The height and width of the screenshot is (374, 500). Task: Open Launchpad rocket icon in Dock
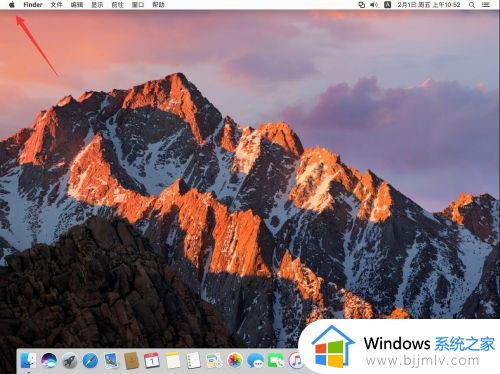click(x=69, y=361)
